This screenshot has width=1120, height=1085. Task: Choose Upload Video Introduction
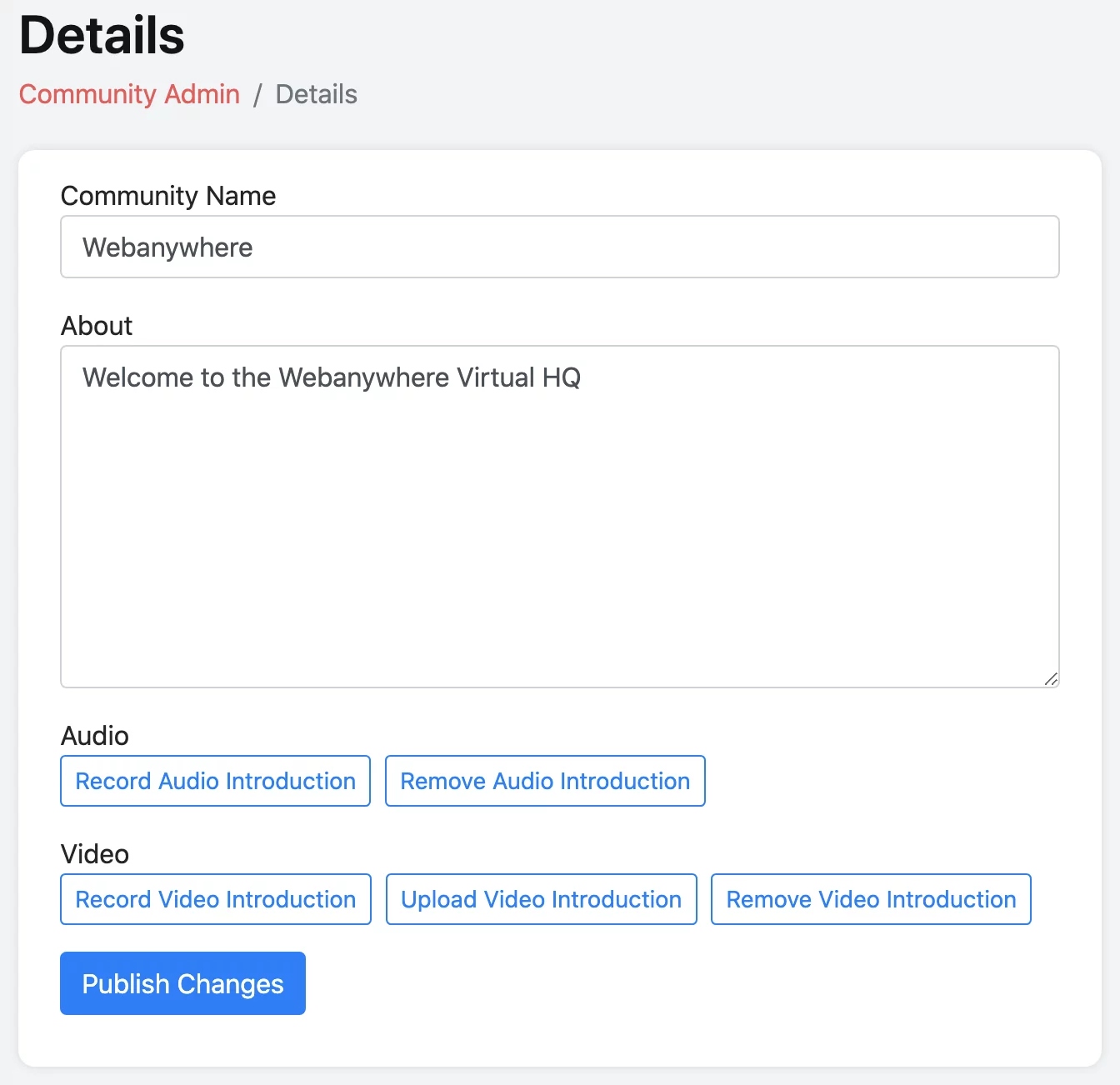[x=541, y=899]
